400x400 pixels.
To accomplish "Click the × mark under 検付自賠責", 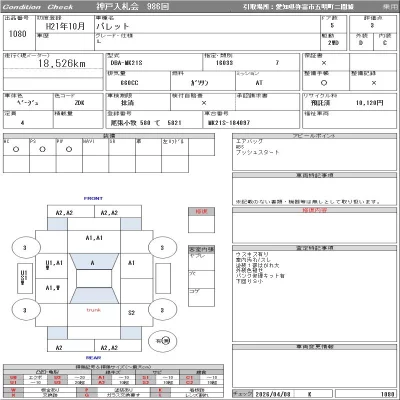I will [x=204, y=103].
